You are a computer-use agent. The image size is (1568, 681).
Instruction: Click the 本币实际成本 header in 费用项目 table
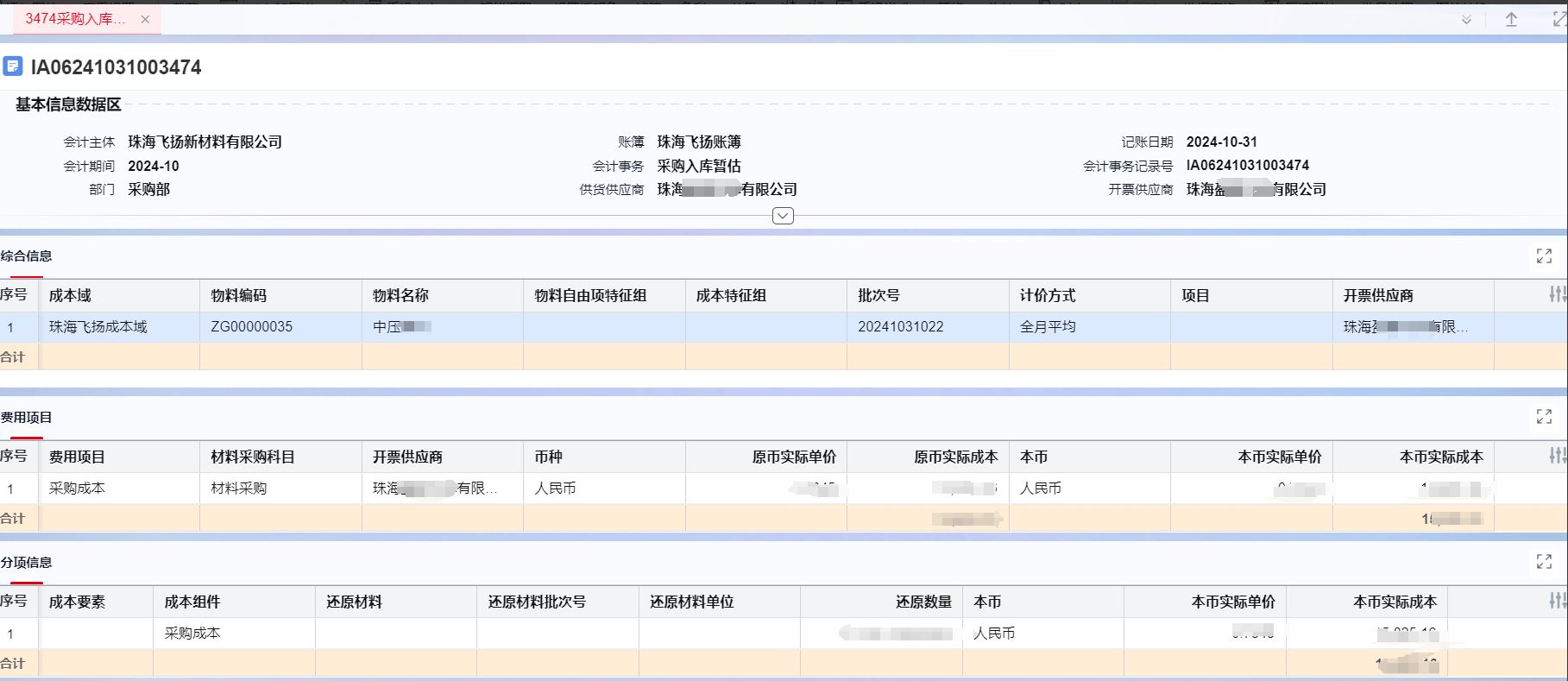point(1440,457)
